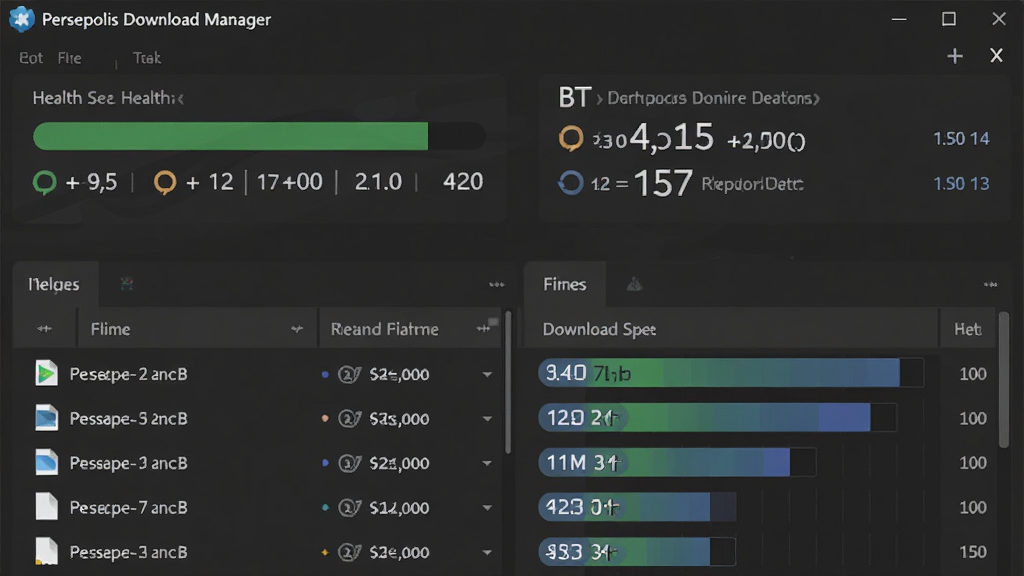Image resolution: width=1024 pixels, height=576 pixels.
Task: Click the arrow in the Reand Fiatme column header
Action: [483, 328]
